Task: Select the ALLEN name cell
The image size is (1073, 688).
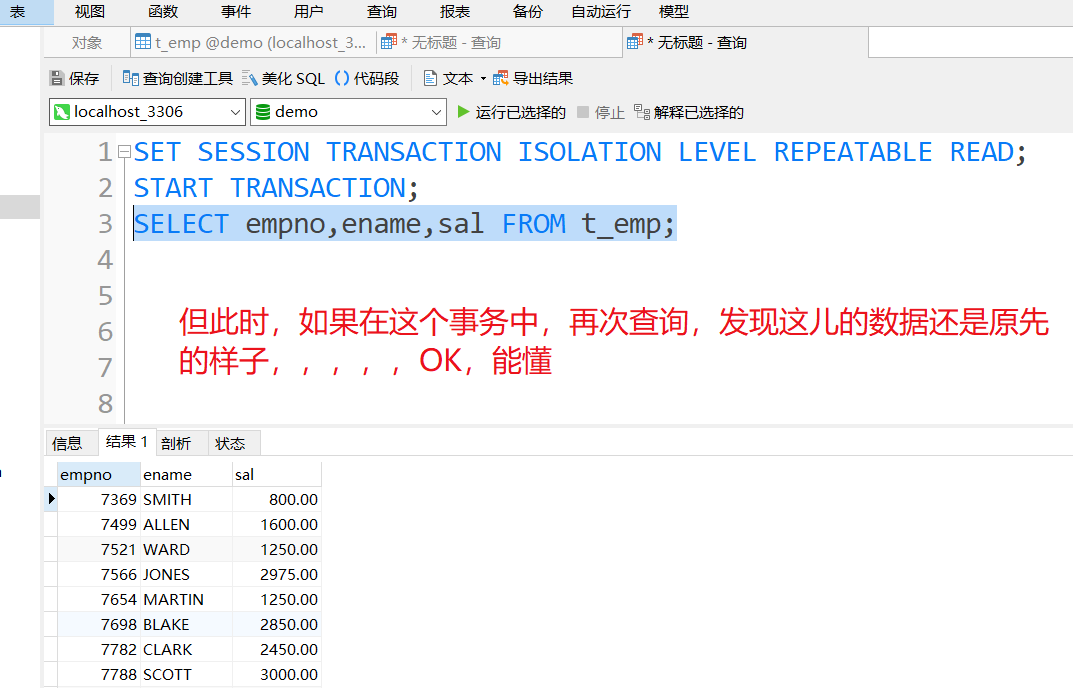Action: pos(186,524)
